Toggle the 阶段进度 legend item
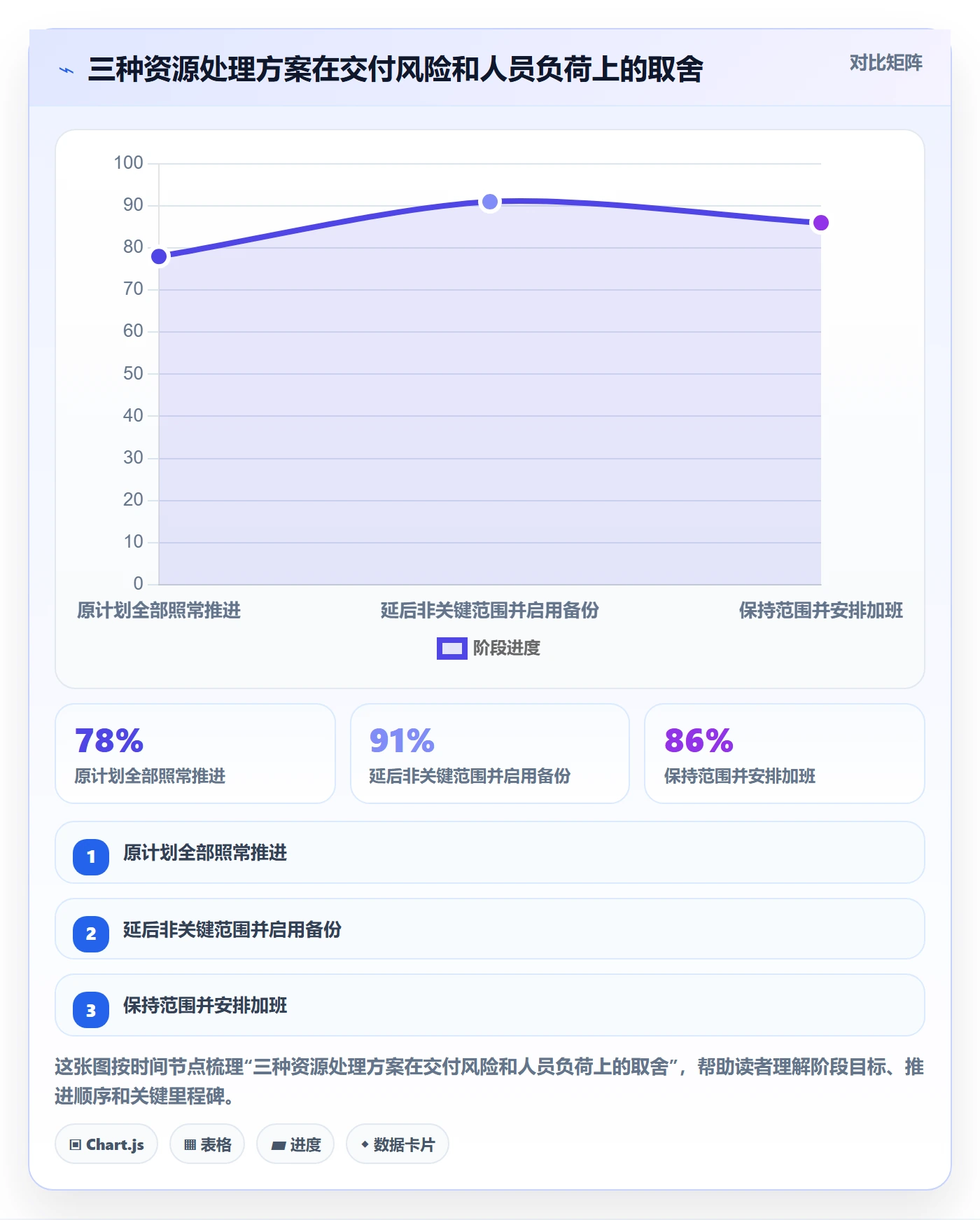Viewport: 980px width, 1220px height. point(489,648)
